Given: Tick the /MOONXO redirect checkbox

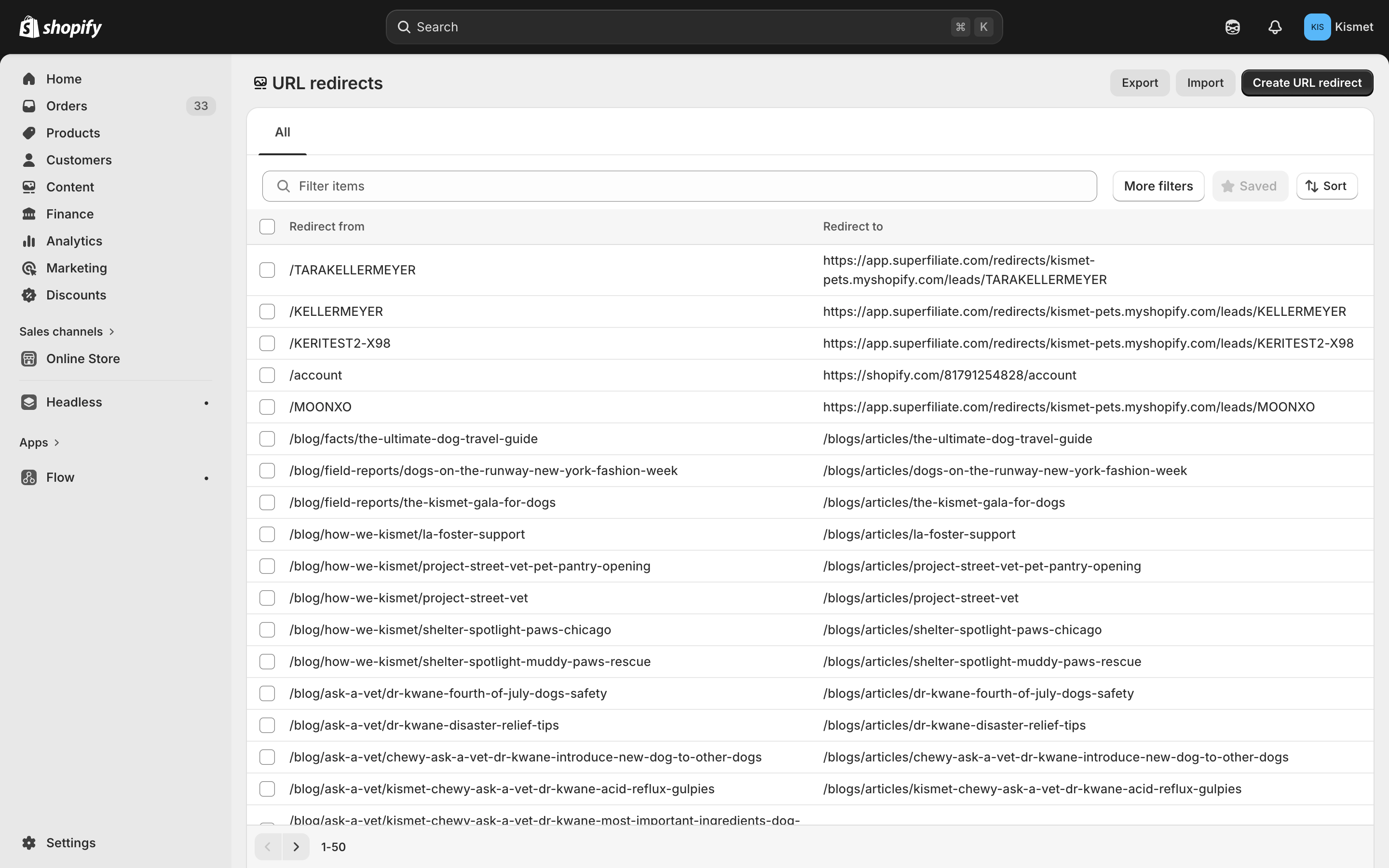Looking at the screenshot, I should [x=267, y=407].
